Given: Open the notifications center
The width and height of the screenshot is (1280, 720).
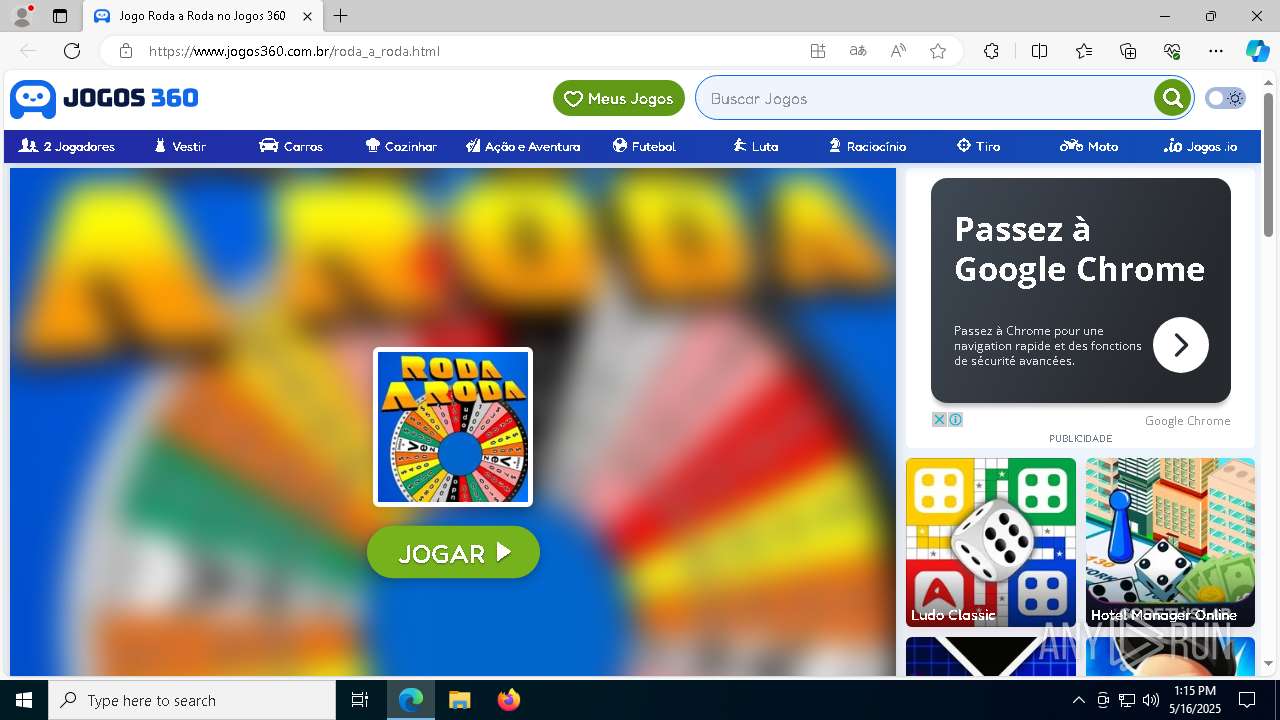Looking at the screenshot, I should [x=1247, y=700].
